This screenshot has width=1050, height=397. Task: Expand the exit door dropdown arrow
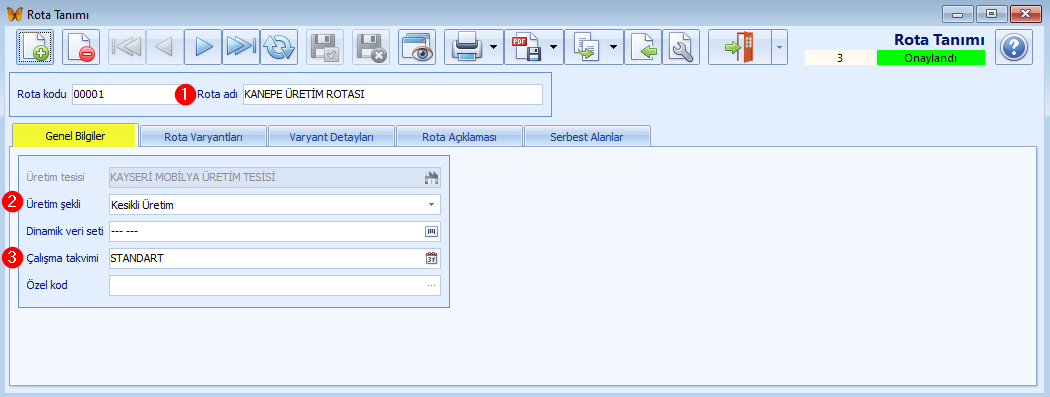779,47
